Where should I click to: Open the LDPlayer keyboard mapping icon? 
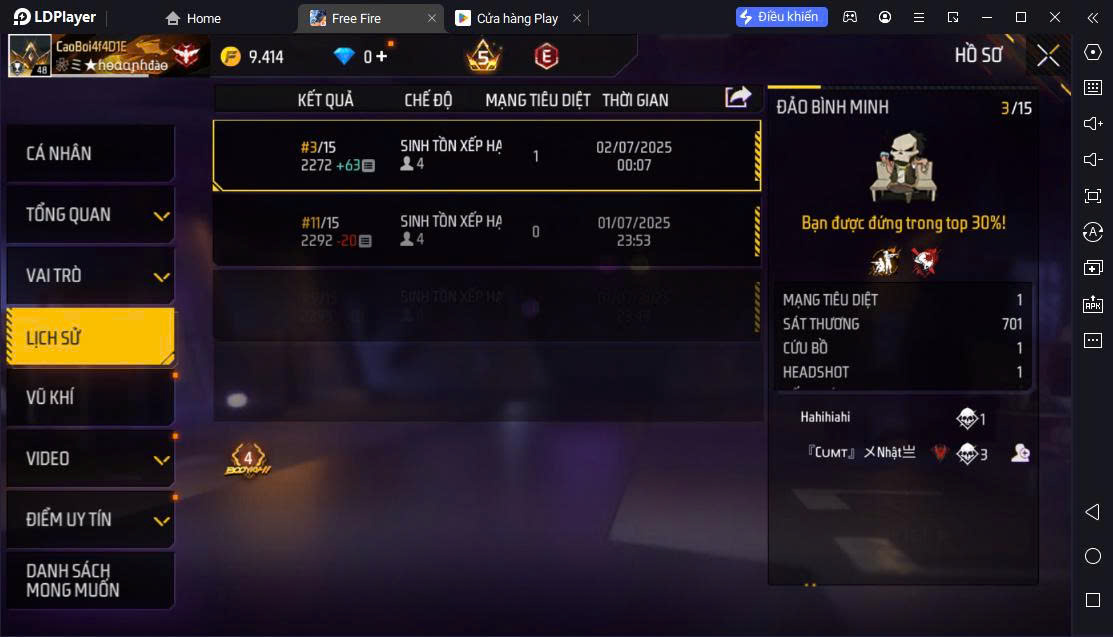click(x=1093, y=87)
